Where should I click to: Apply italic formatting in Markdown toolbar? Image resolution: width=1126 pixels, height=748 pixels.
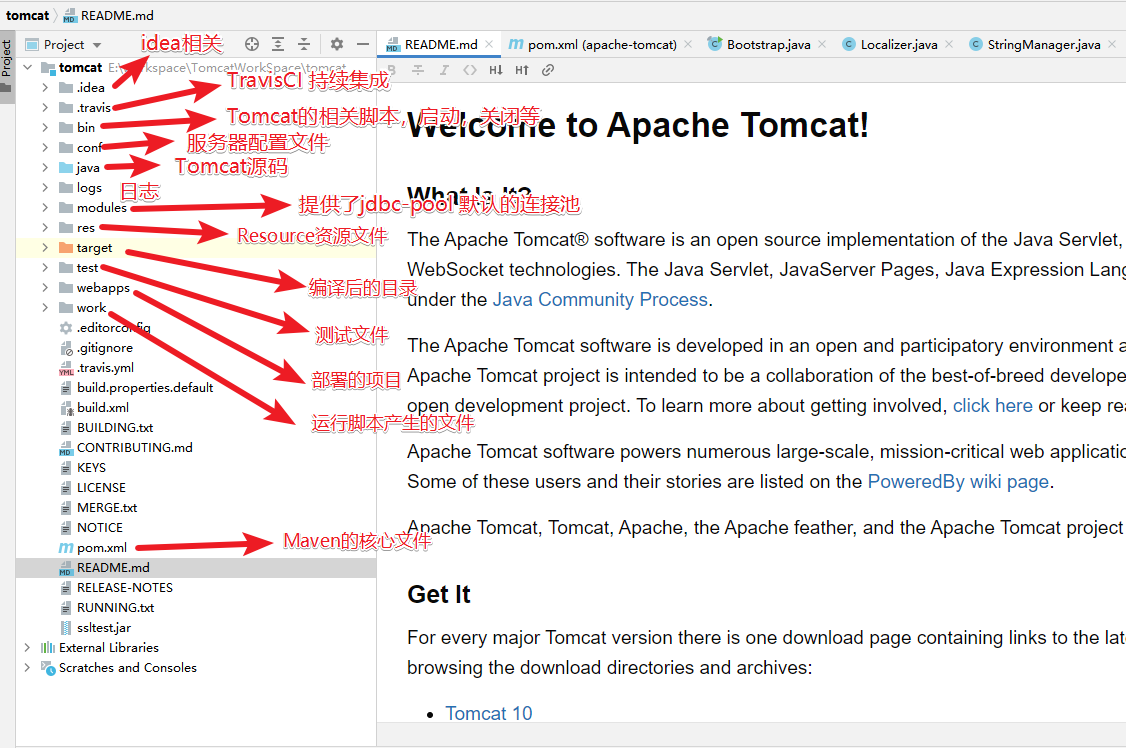[x=444, y=70]
